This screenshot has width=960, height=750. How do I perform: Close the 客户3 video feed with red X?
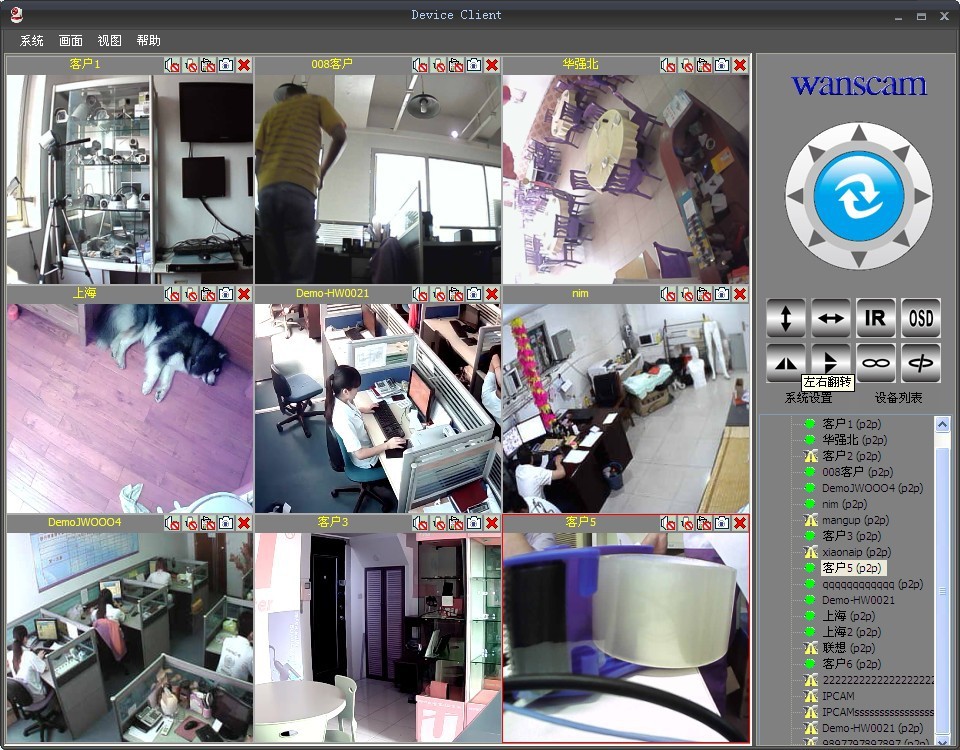(x=492, y=523)
